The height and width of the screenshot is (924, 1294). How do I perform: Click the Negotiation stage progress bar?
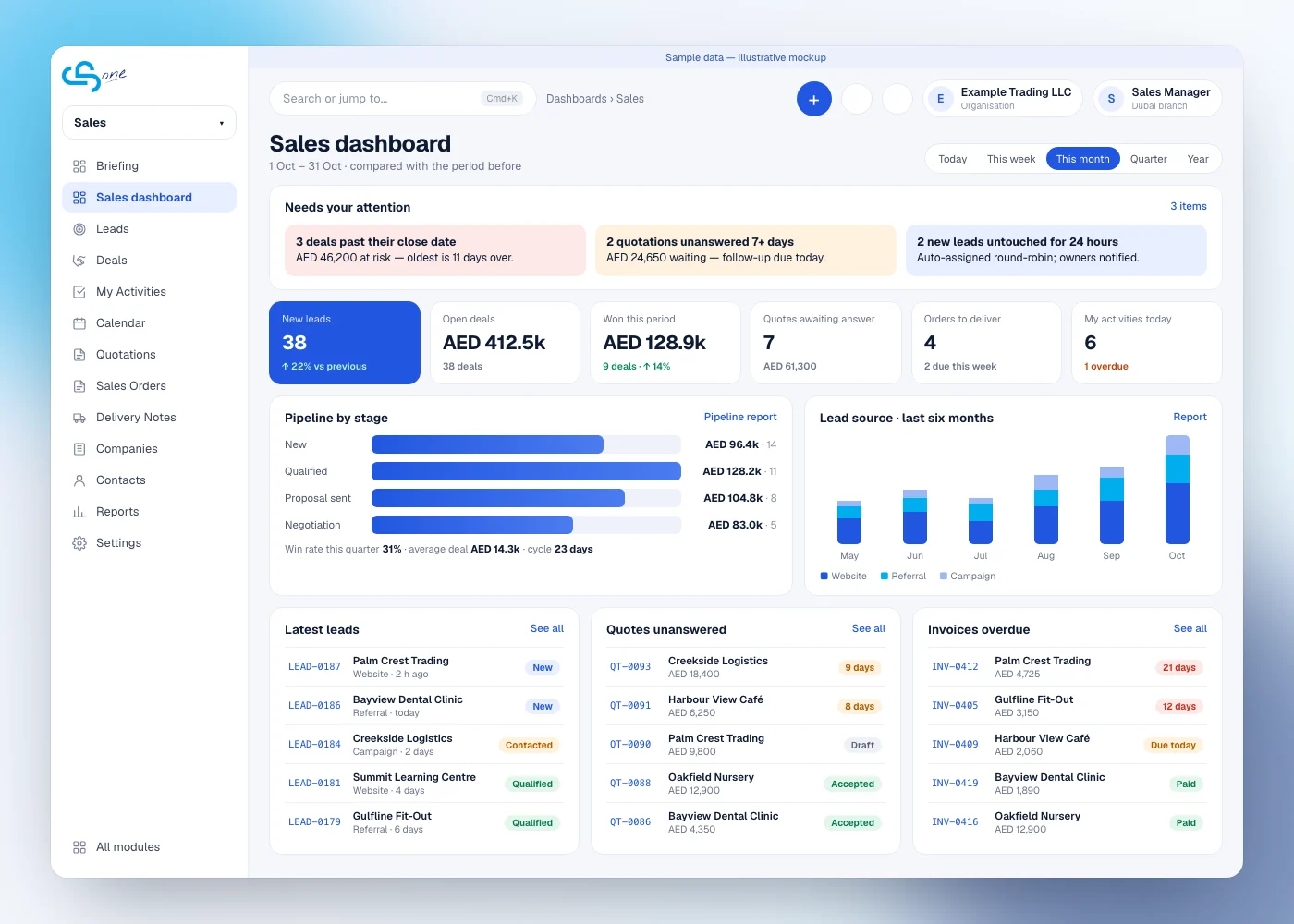(x=526, y=525)
